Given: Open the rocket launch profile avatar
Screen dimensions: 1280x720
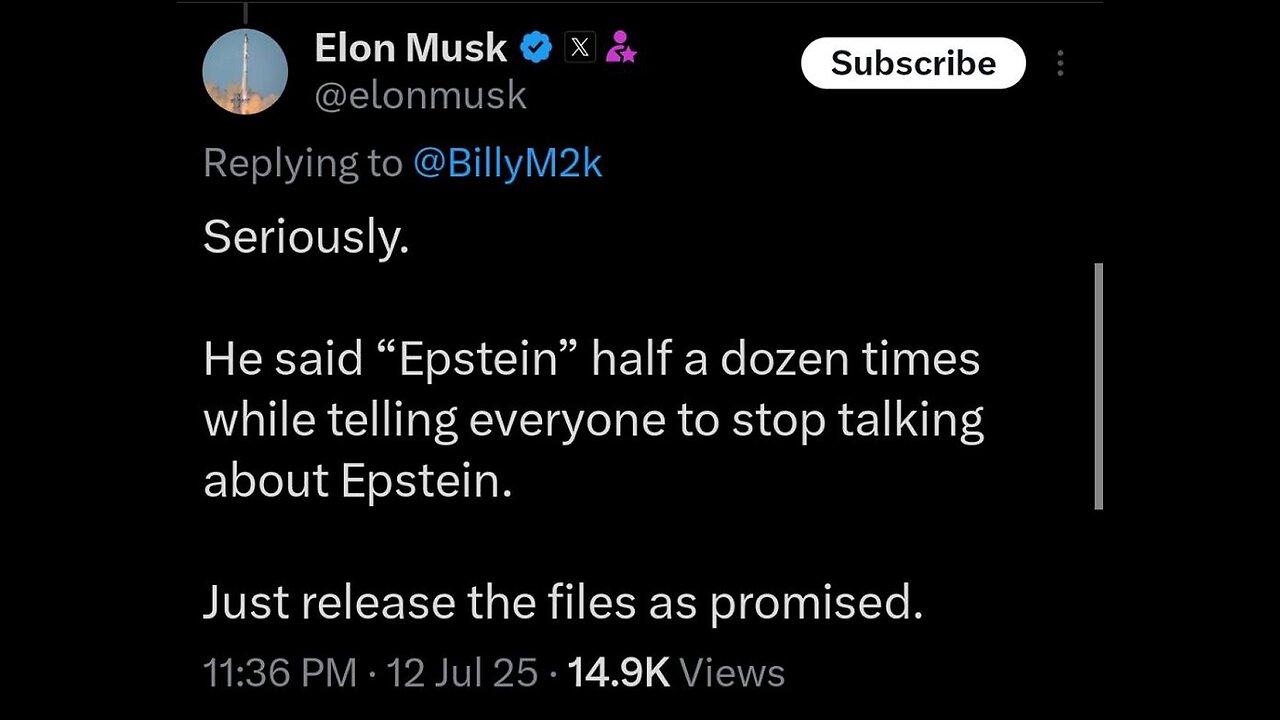Looking at the screenshot, I should point(245,71).
